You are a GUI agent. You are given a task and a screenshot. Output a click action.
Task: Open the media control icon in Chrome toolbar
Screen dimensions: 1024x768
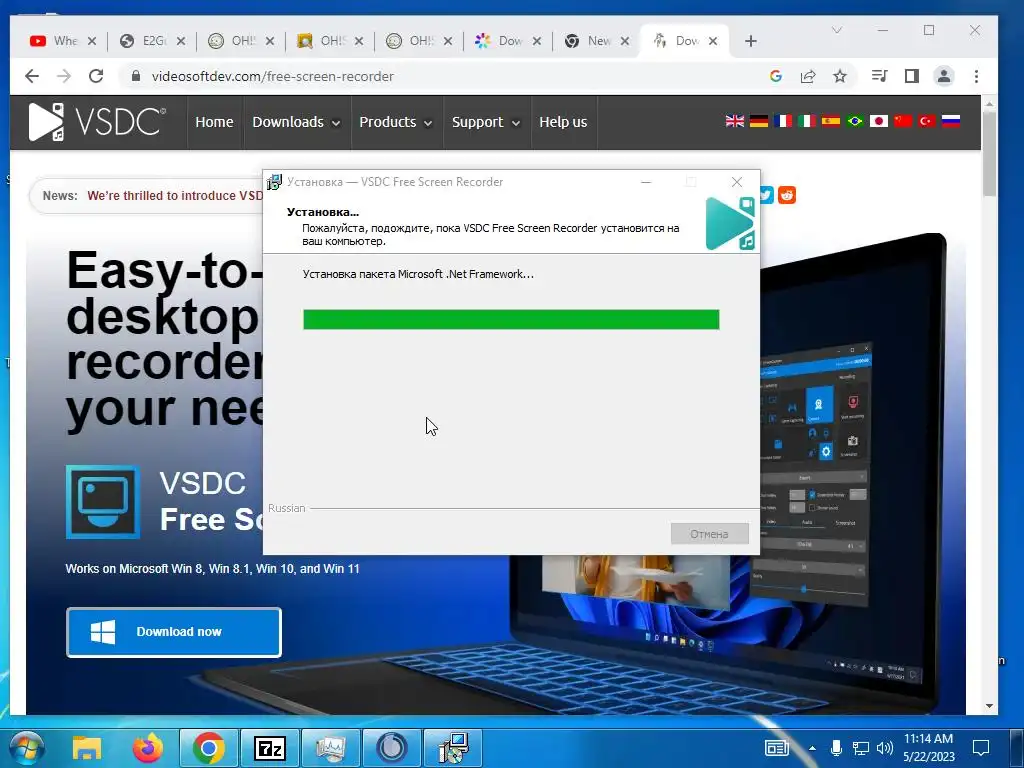(880, 76)
